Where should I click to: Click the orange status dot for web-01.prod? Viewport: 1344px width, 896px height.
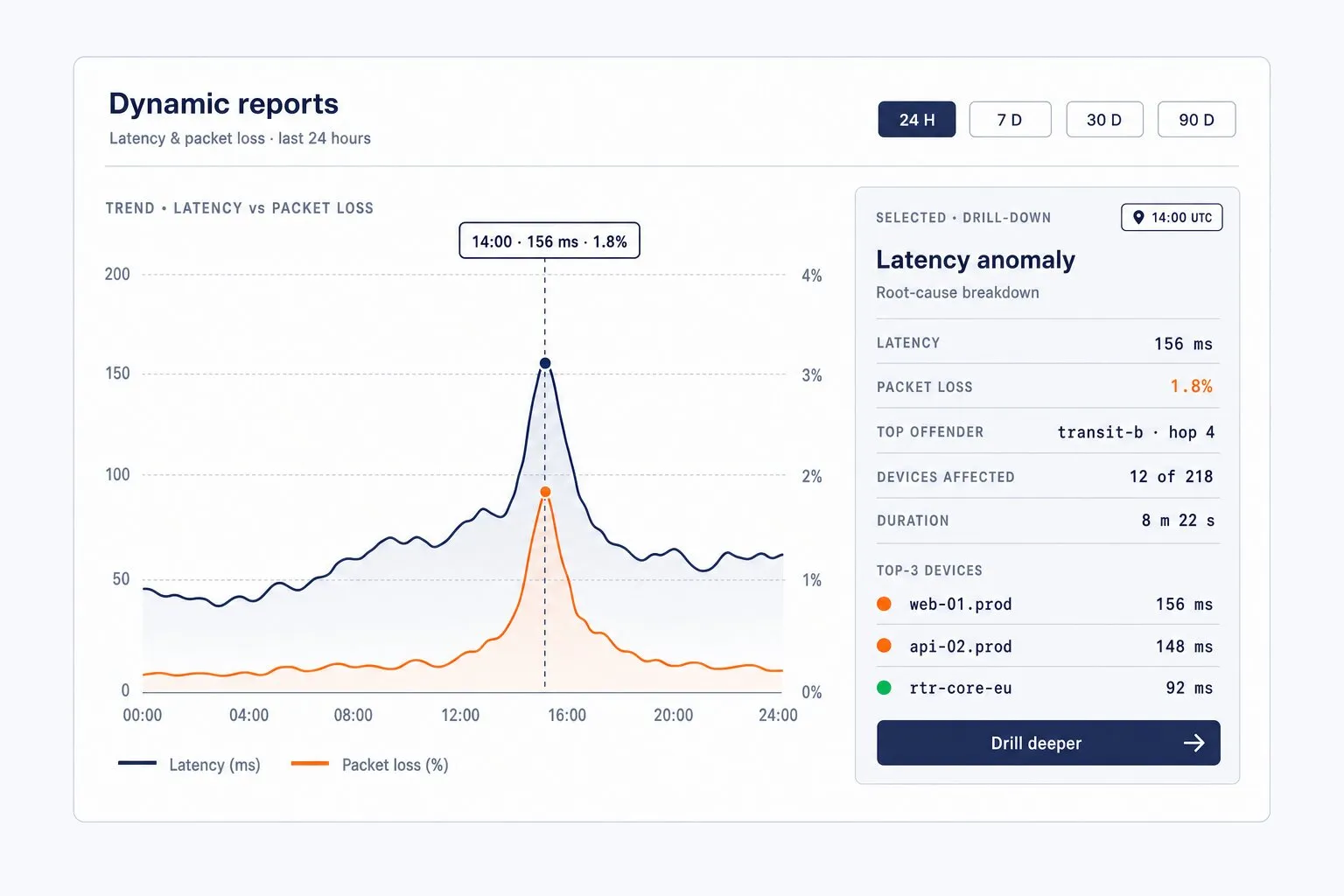pos(884,604)
